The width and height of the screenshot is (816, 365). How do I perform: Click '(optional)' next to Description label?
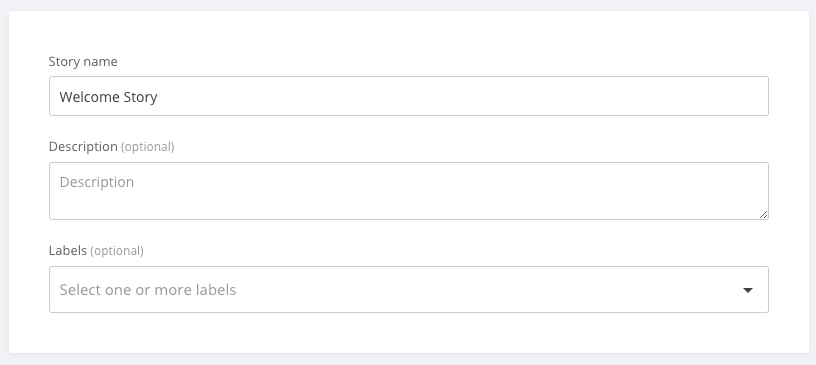click(148, 147)
